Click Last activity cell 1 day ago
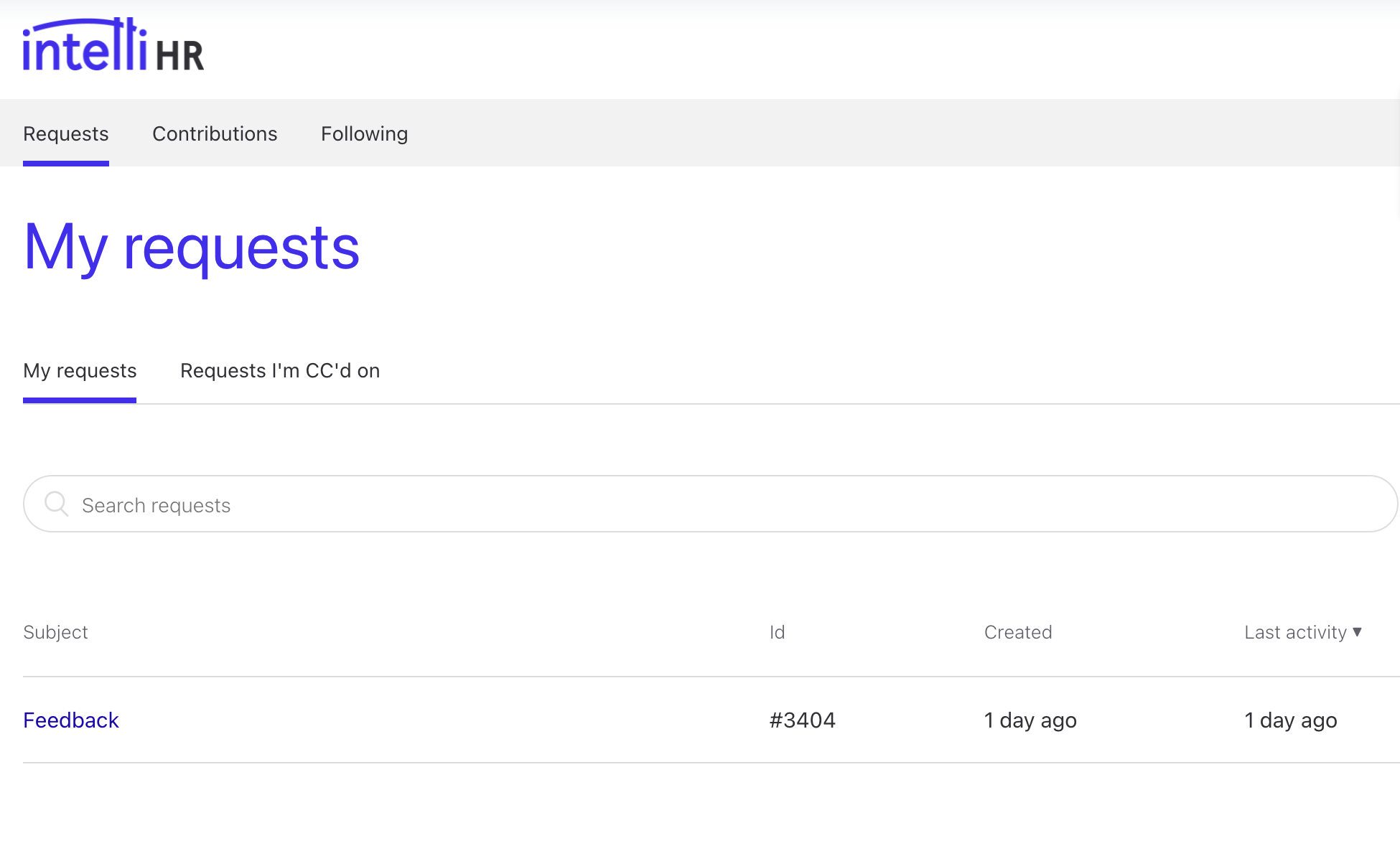 (x=1290, y=720)
